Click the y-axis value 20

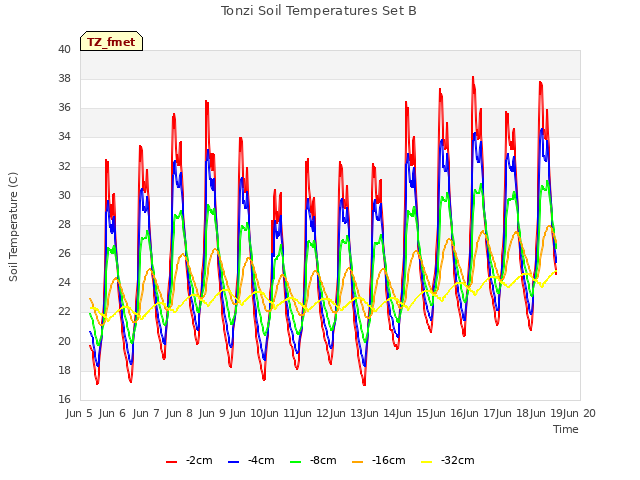pos(64,342)
